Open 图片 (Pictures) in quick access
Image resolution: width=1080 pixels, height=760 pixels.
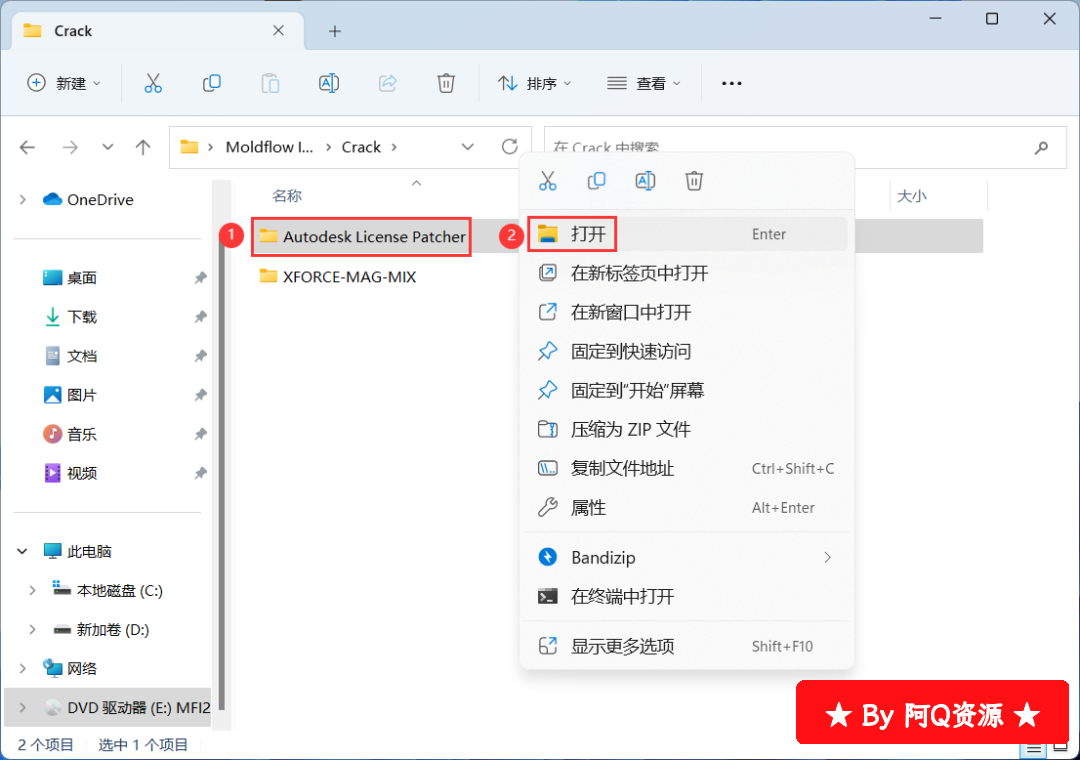click(81, 396)
